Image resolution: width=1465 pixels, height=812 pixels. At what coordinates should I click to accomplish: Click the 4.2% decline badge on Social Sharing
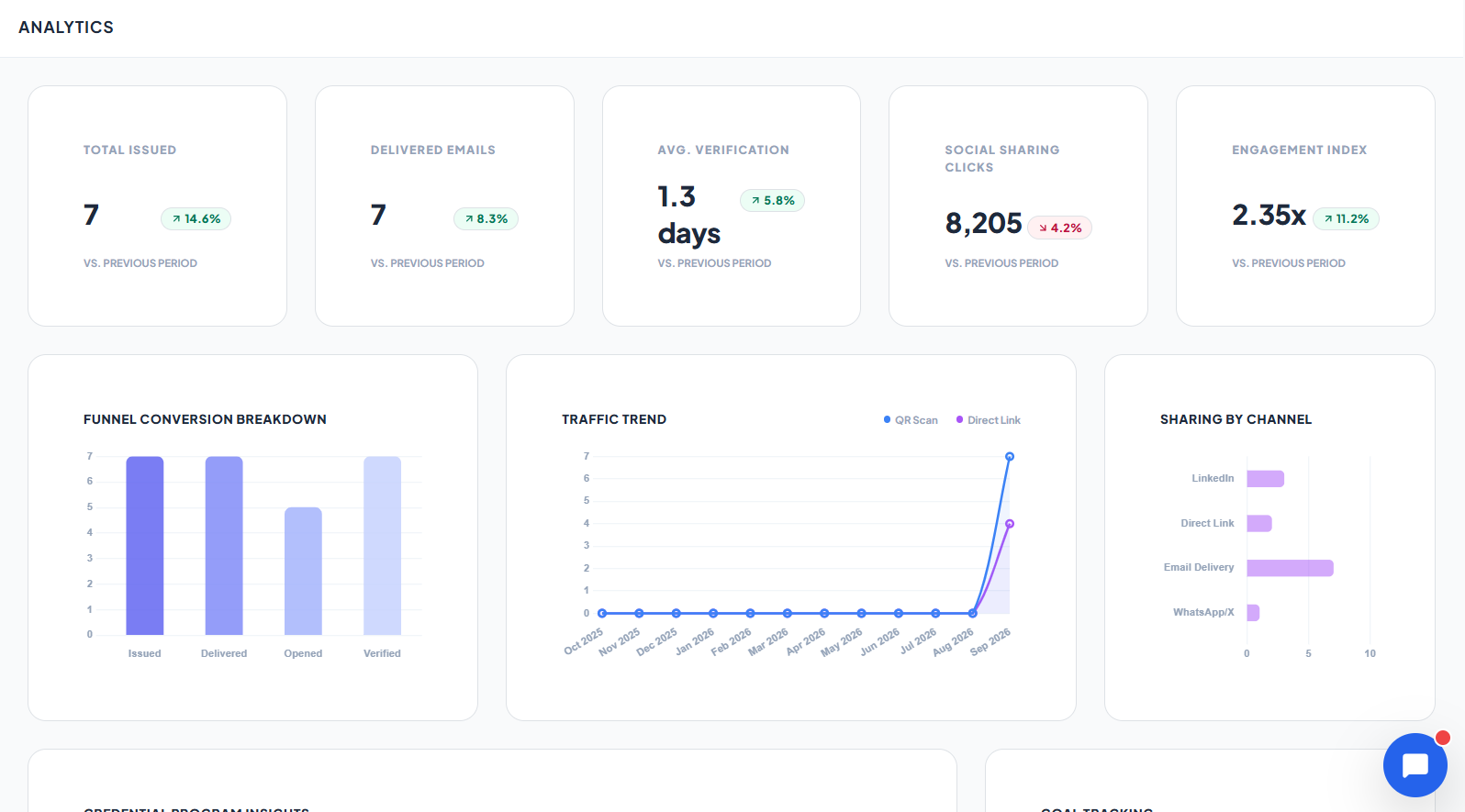1059,228
